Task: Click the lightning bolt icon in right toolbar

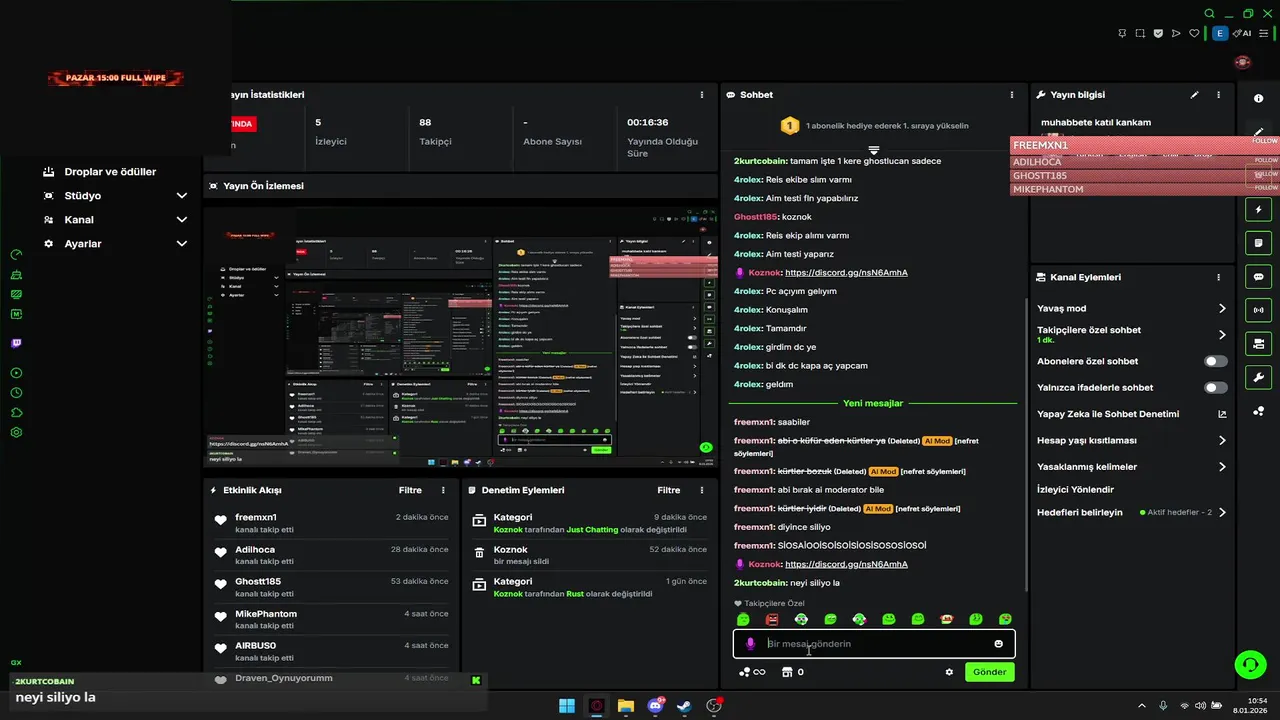Action: [1259, 210]
